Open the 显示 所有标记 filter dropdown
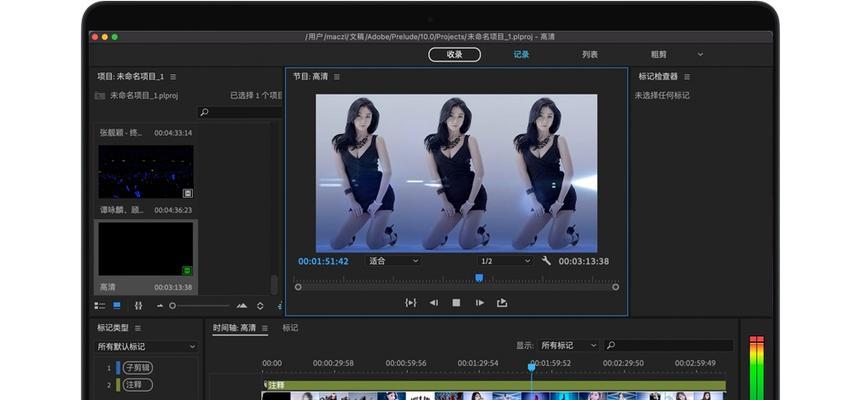The image size is (861, 400). click(x=568, y=346)
